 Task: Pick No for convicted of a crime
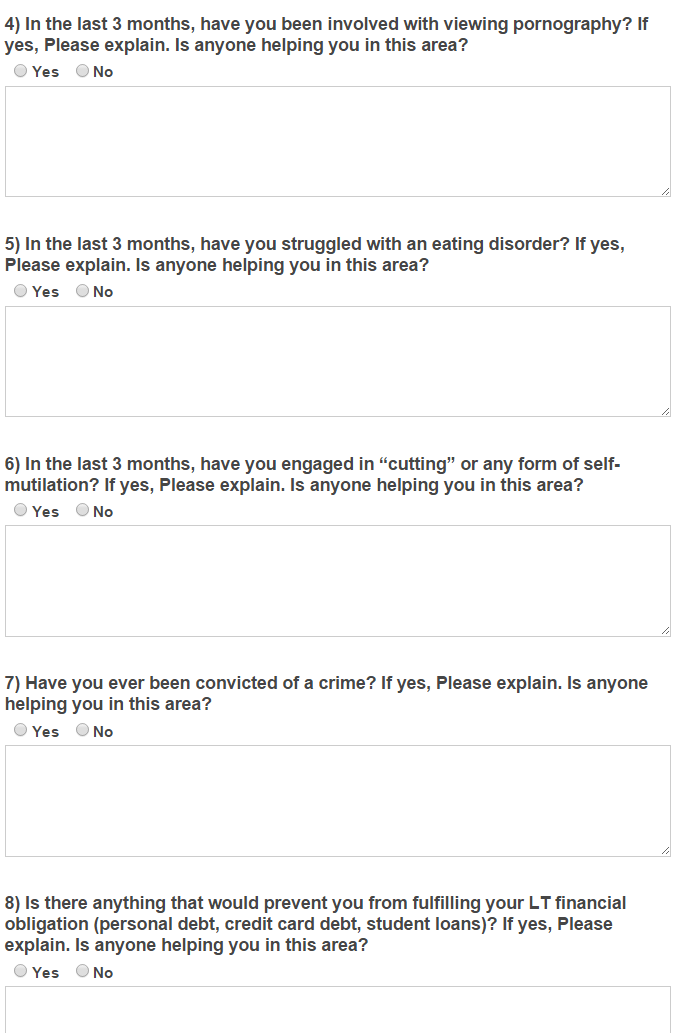tap(82, 730)
